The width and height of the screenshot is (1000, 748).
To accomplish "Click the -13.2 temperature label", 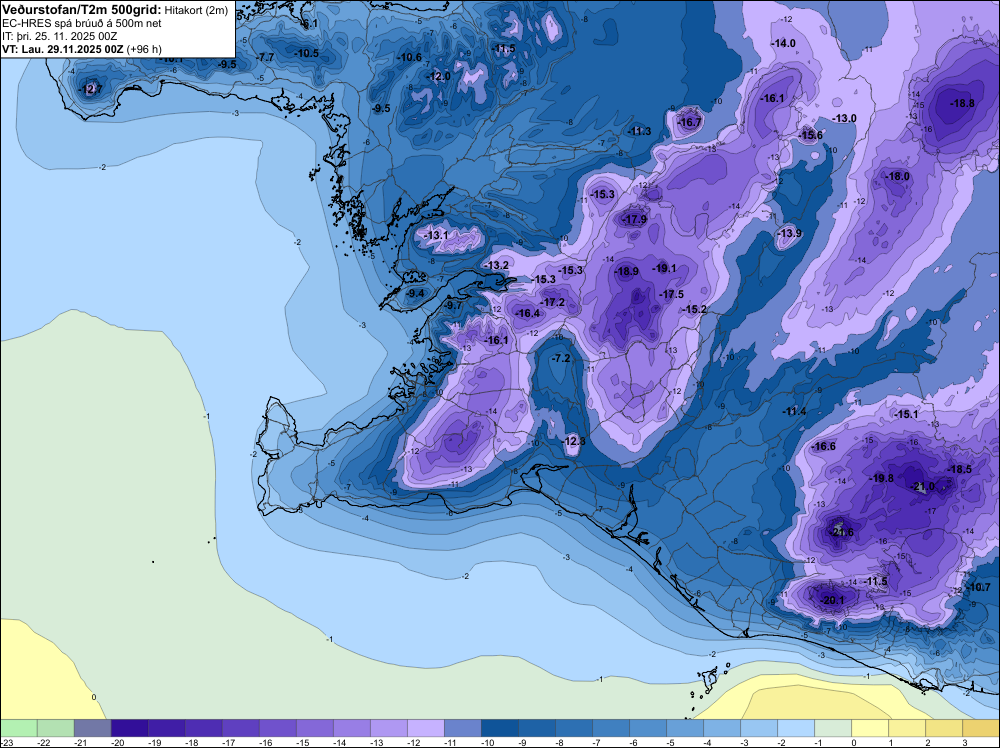I will 497,265.
